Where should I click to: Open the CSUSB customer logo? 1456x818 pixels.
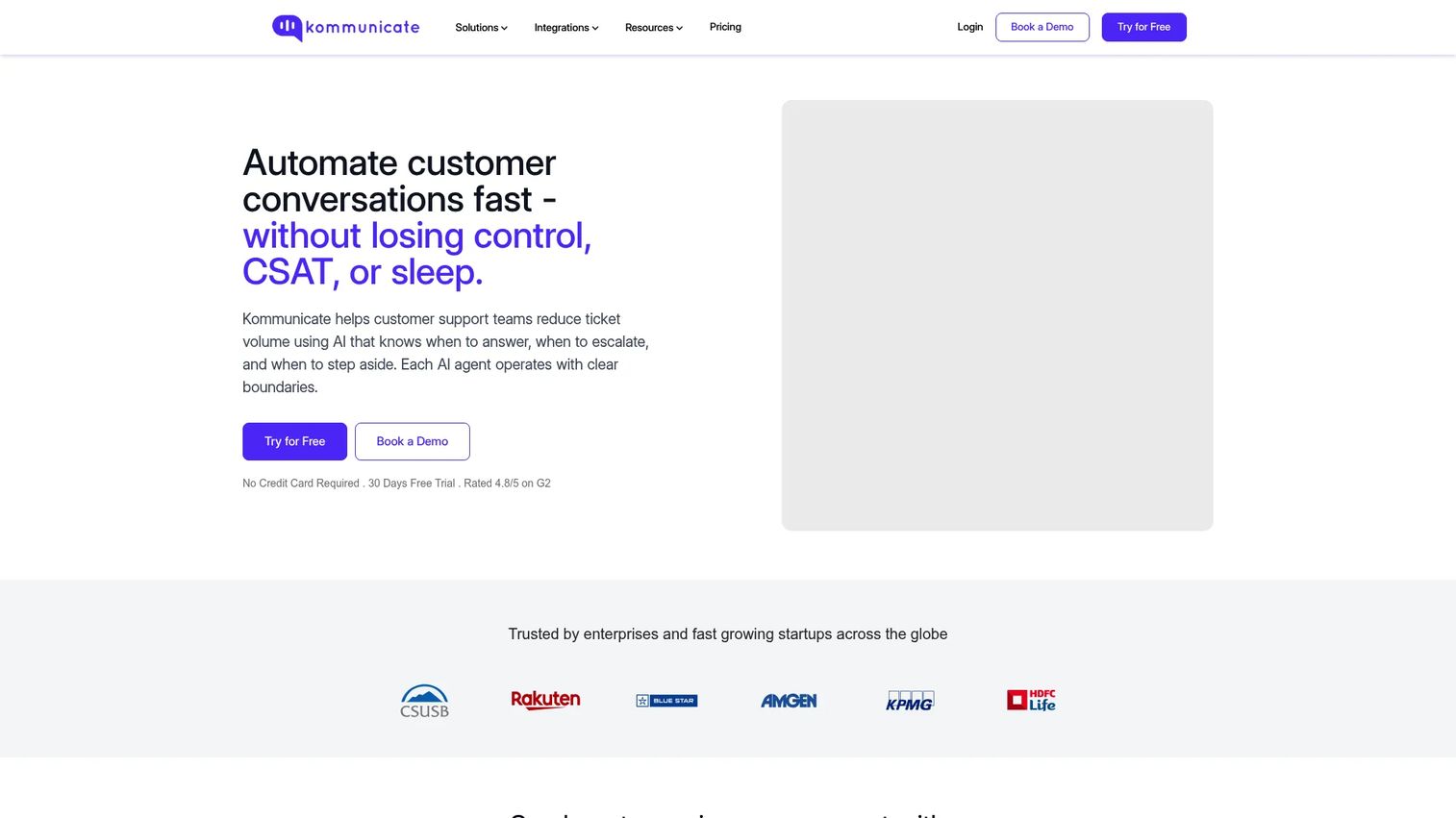click(x=424, y=701)
